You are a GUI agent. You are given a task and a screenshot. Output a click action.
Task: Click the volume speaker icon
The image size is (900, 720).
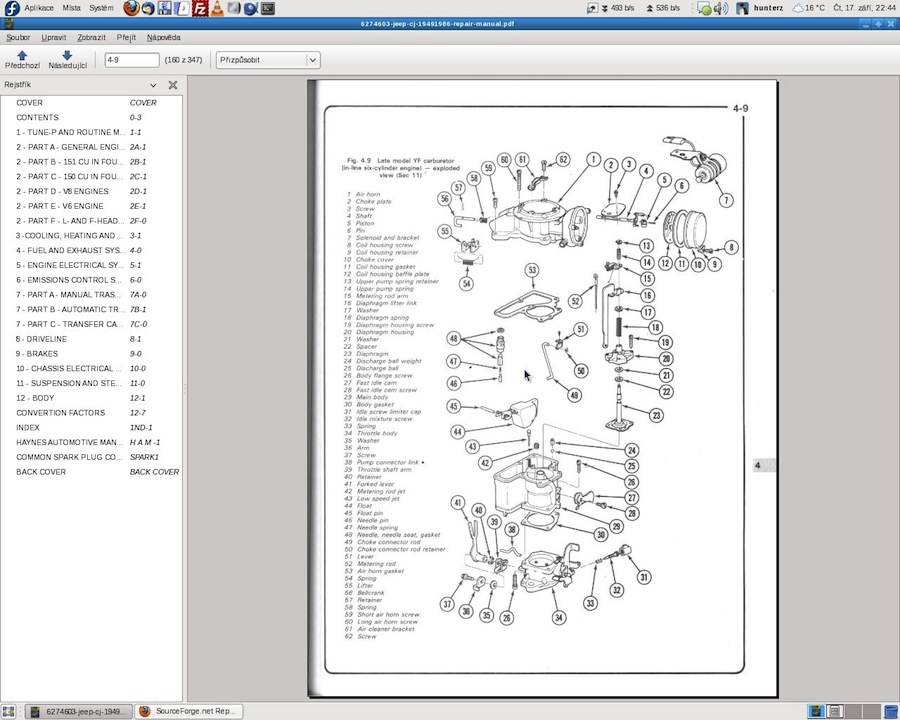coord(721,8)
